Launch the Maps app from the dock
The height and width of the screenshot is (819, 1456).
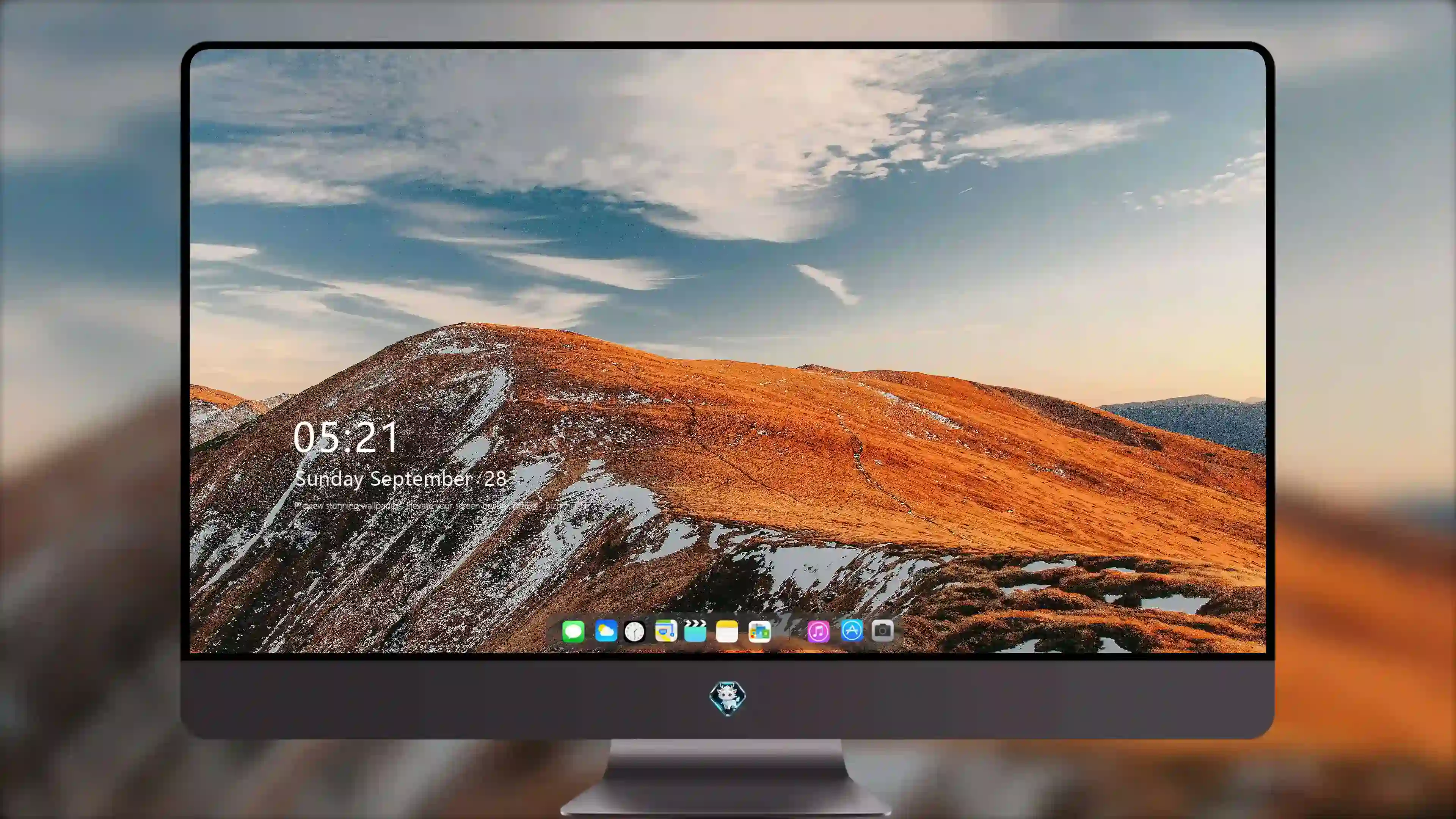[666, 631]
